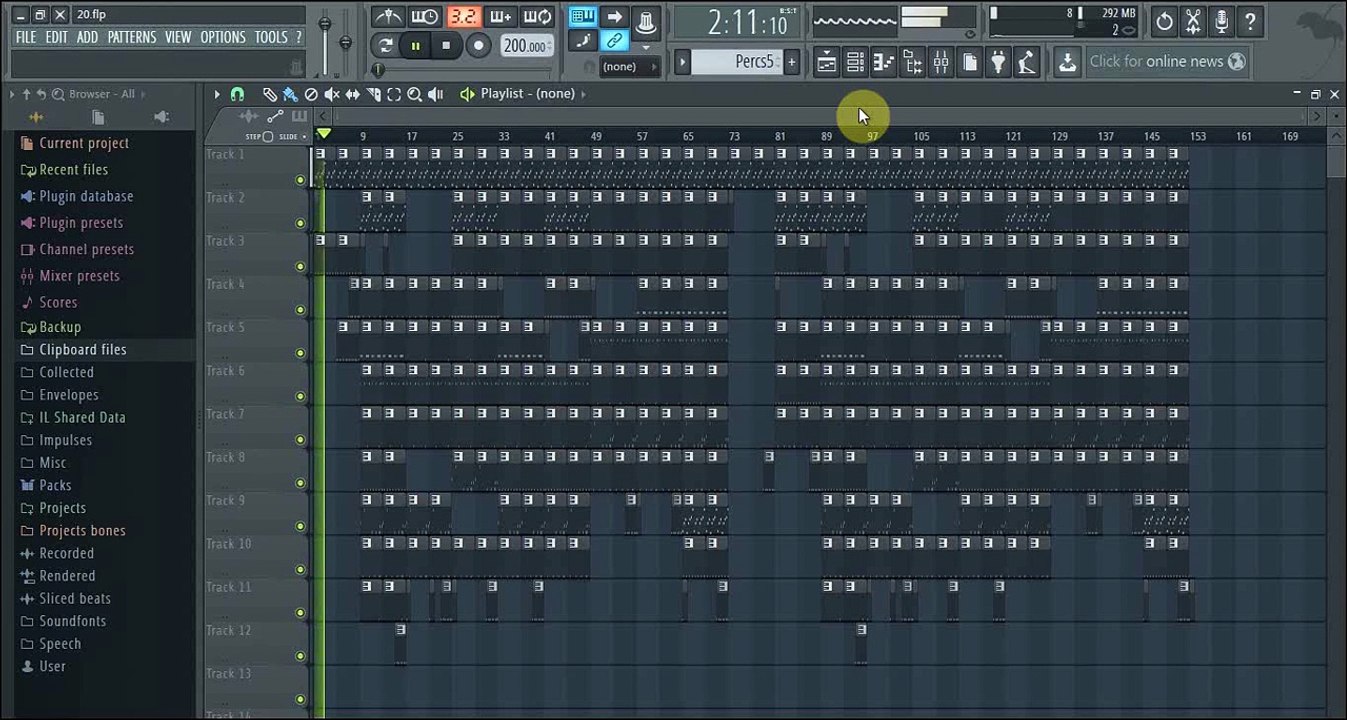Click the song position slider
Viewport: 1347px width, 720px height.
(x=462, y=70)
